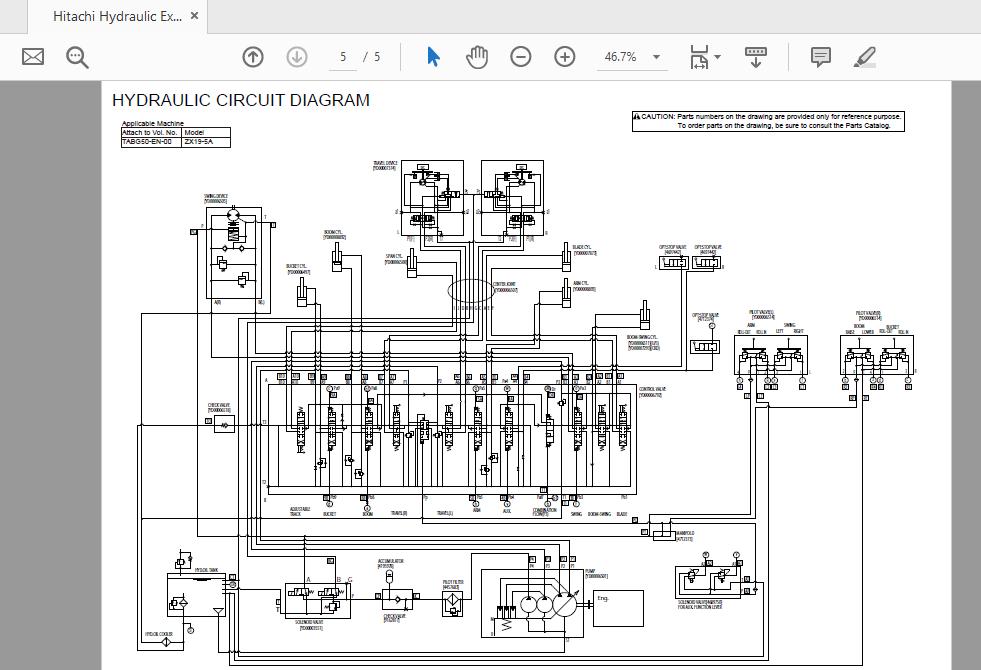Screen dimensions: 981x670
Task: Advance to the next page with the down arrow
Action: tap(297, 57)
